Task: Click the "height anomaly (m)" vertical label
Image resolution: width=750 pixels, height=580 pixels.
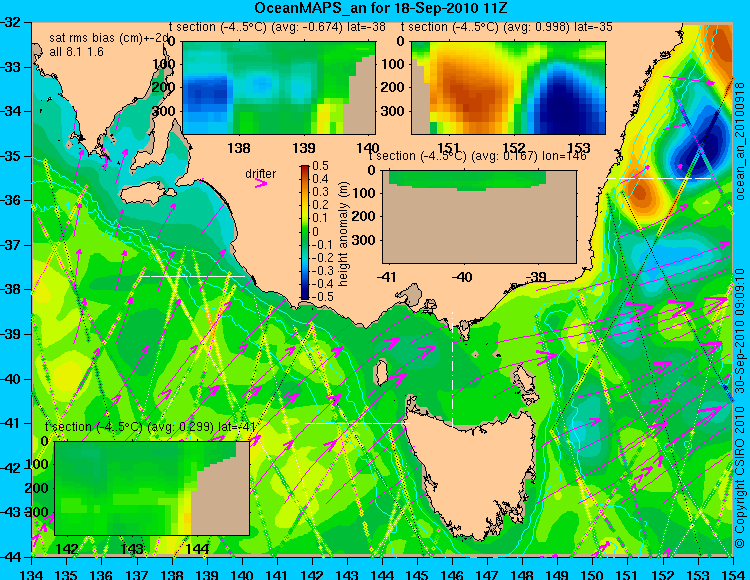Action: click(x=342, y=234)
